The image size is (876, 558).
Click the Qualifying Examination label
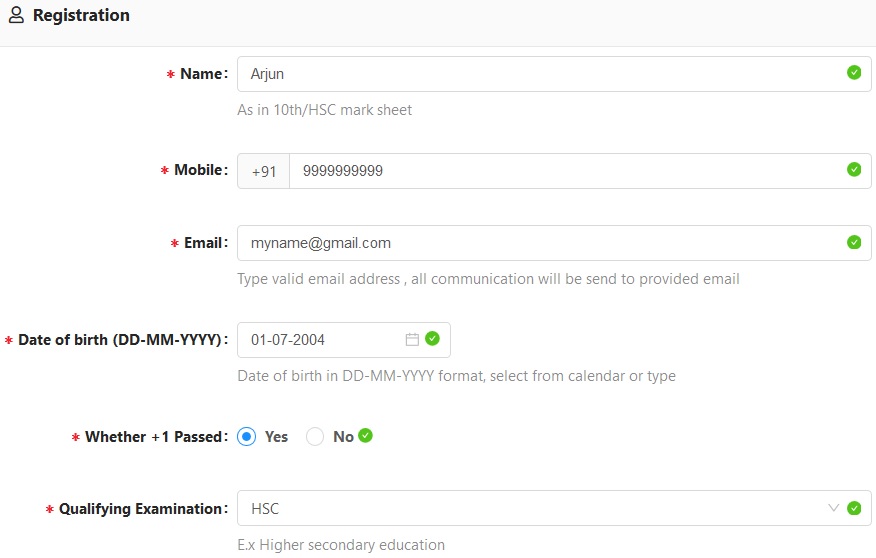click(140, 509)
